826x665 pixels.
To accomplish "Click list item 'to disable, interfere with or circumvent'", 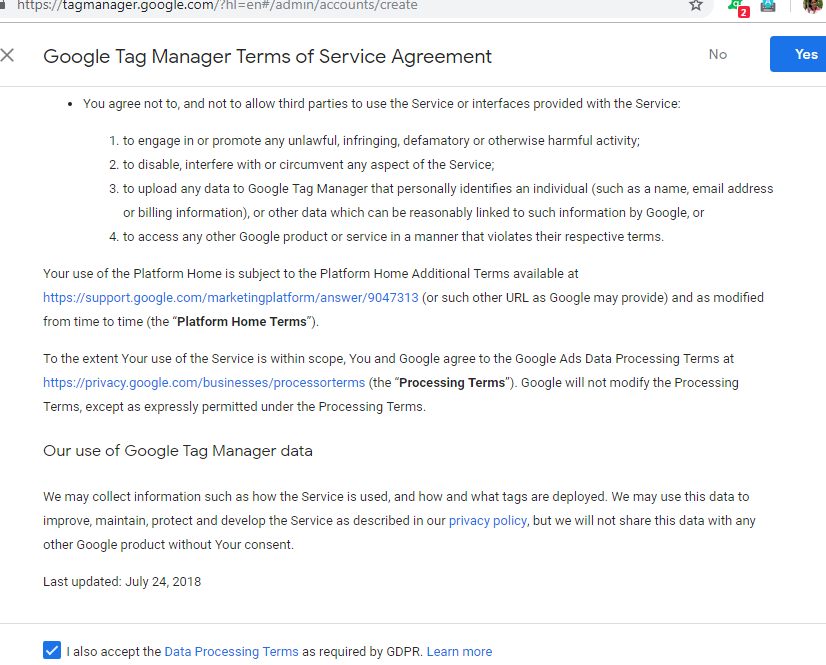I will [x=309, y=165].
